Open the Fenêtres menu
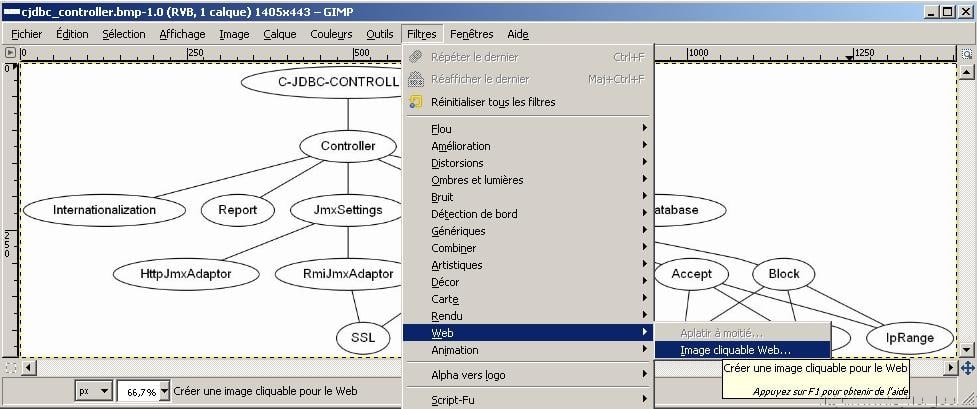Screen dimensions: 977x409 tap(471, 34)
